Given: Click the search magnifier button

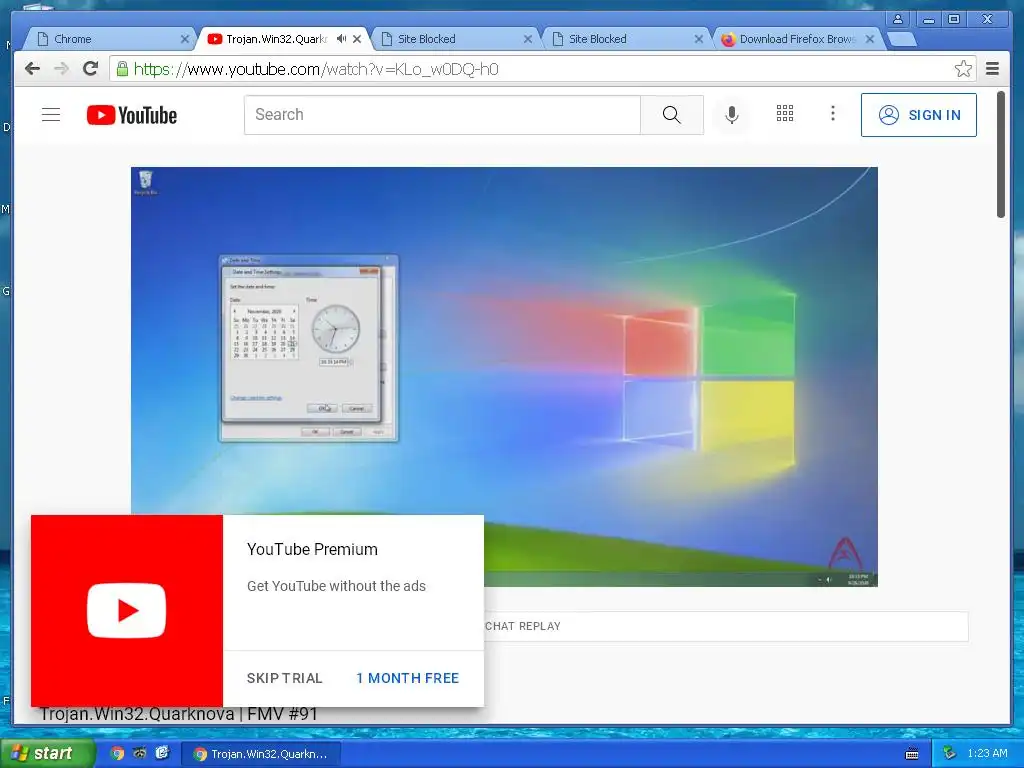Looking at the screenshot, I should (x=671, y=115).
